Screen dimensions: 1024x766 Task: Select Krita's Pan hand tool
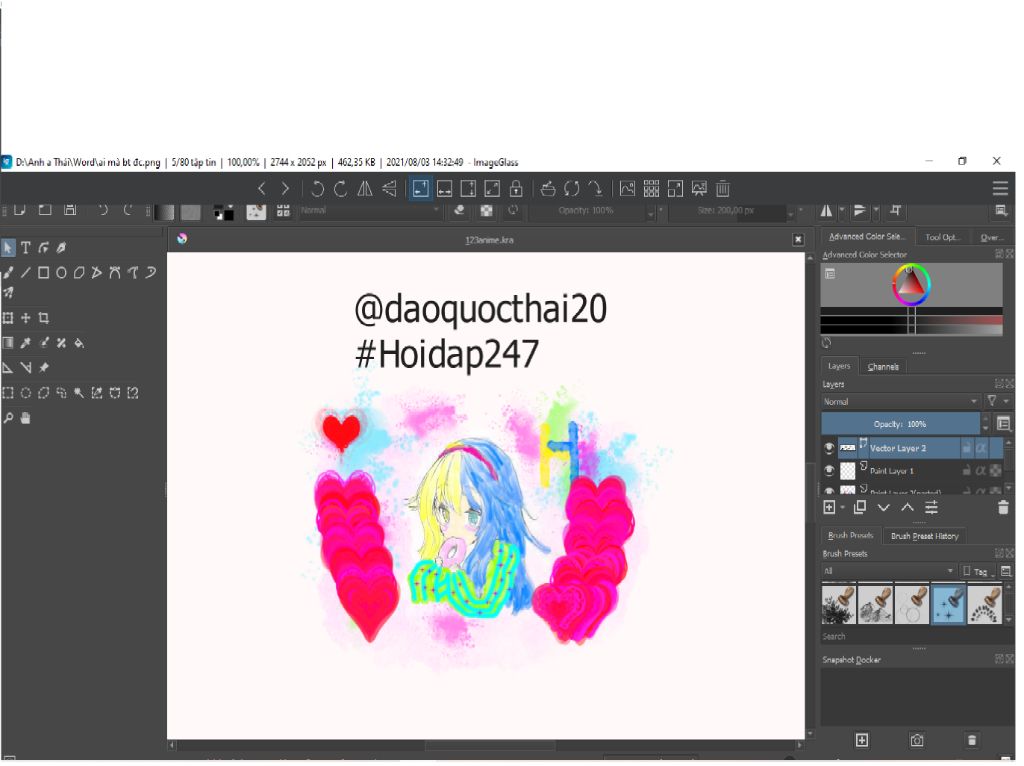[25, 419]
